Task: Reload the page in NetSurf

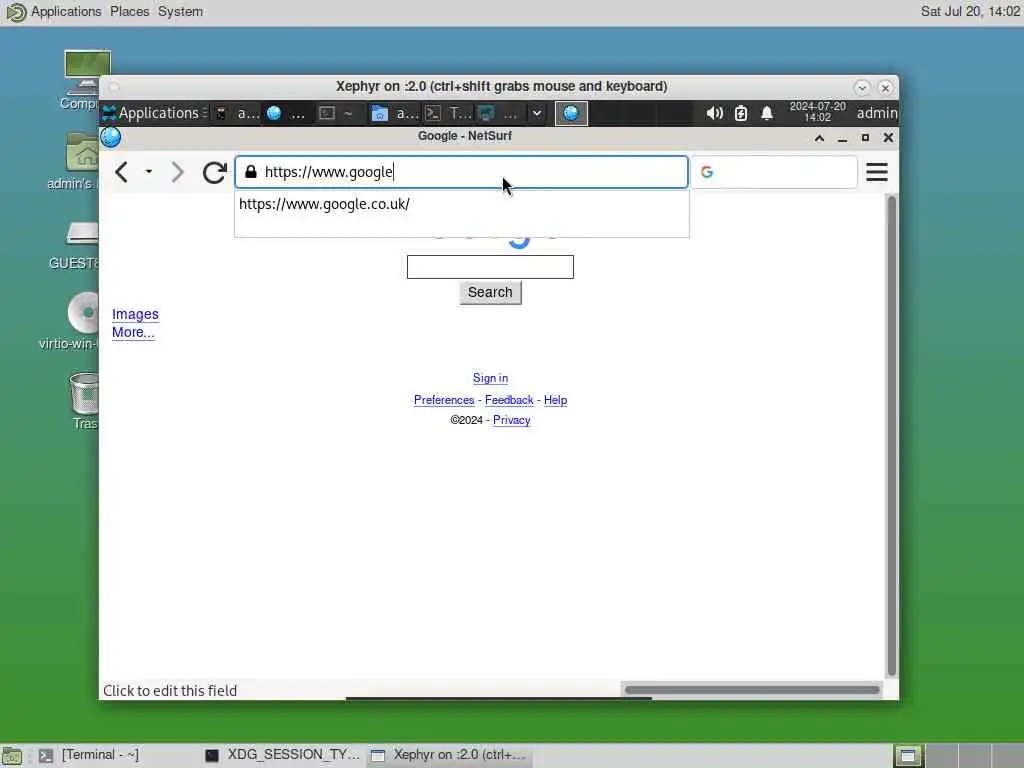Action: click(214, 172)
